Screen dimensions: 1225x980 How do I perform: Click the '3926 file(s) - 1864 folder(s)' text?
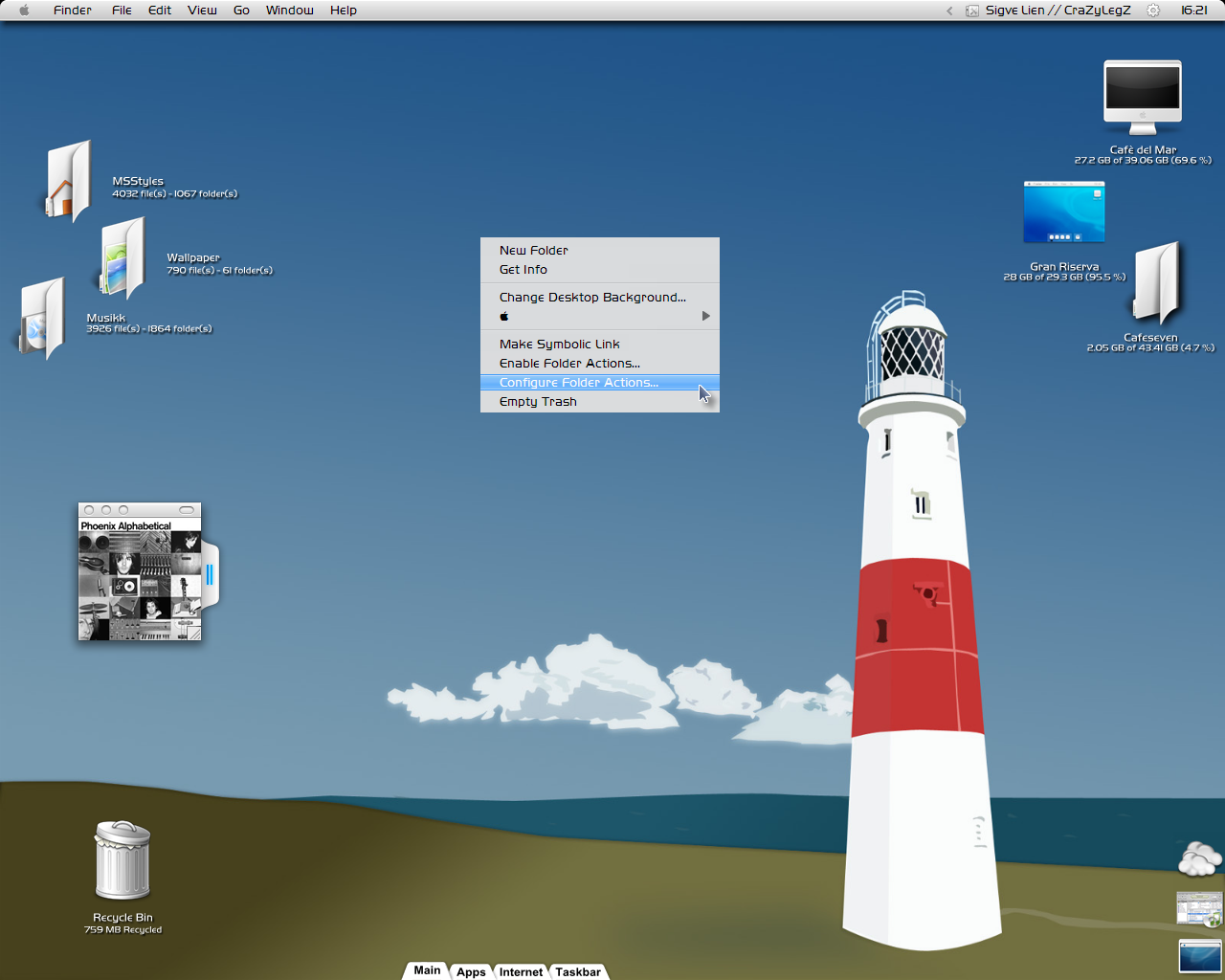[x=149, y=329]
